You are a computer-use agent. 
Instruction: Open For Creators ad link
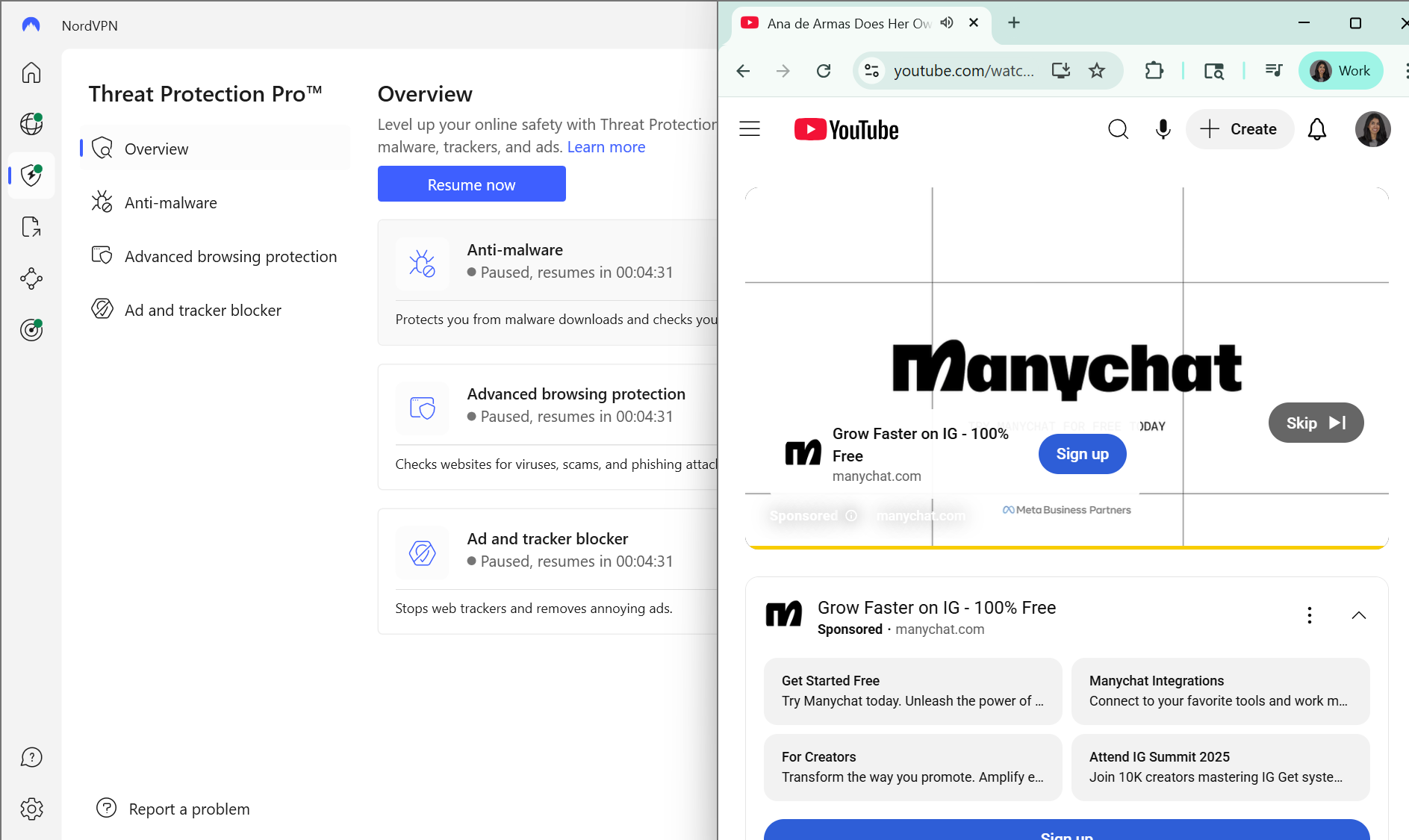[912, 767]
